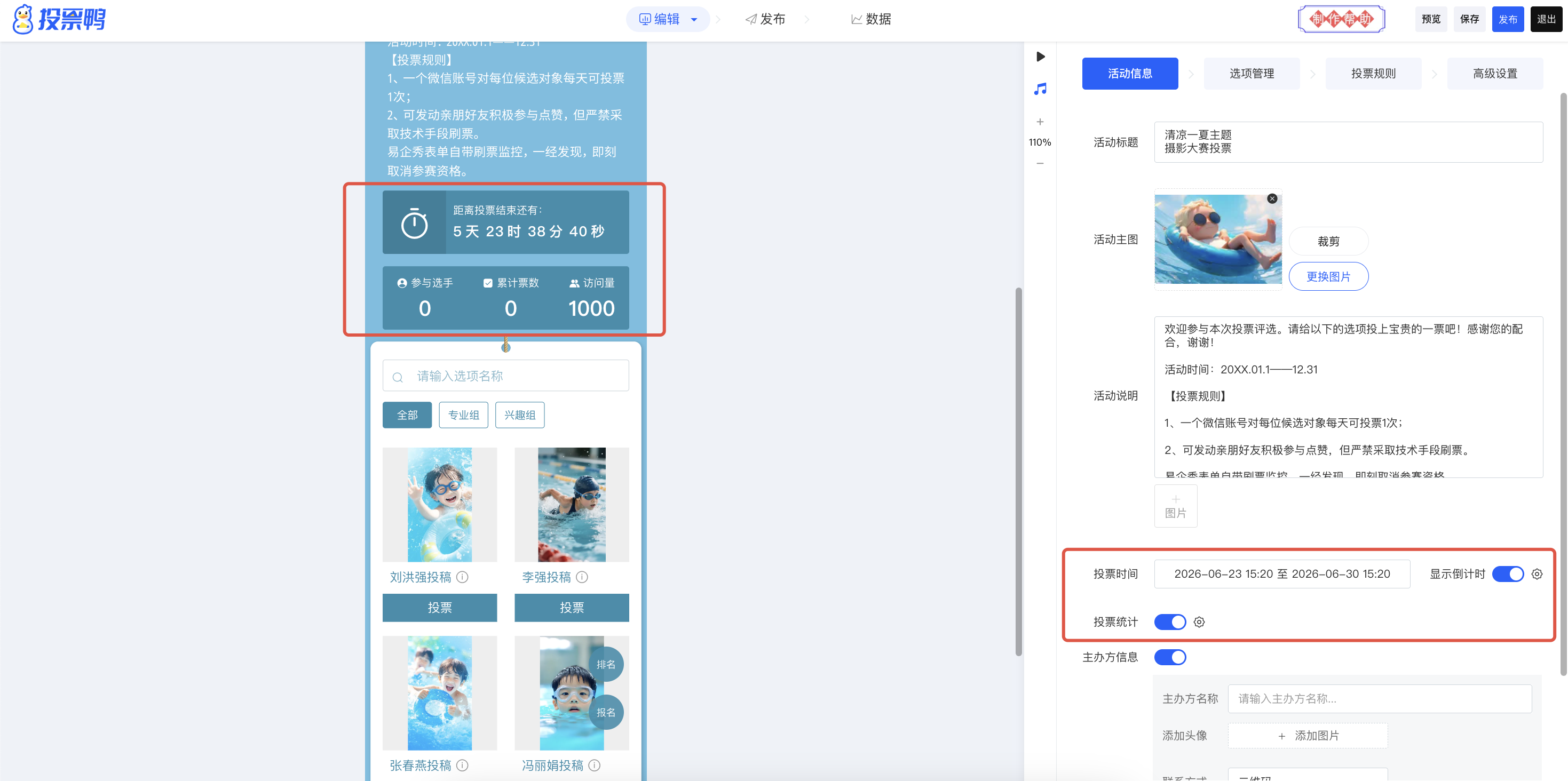Viewport: 1568px width, 781px height.
Task: Click the 投票鸭 duck logo
Action: click(x=59, y=19)
